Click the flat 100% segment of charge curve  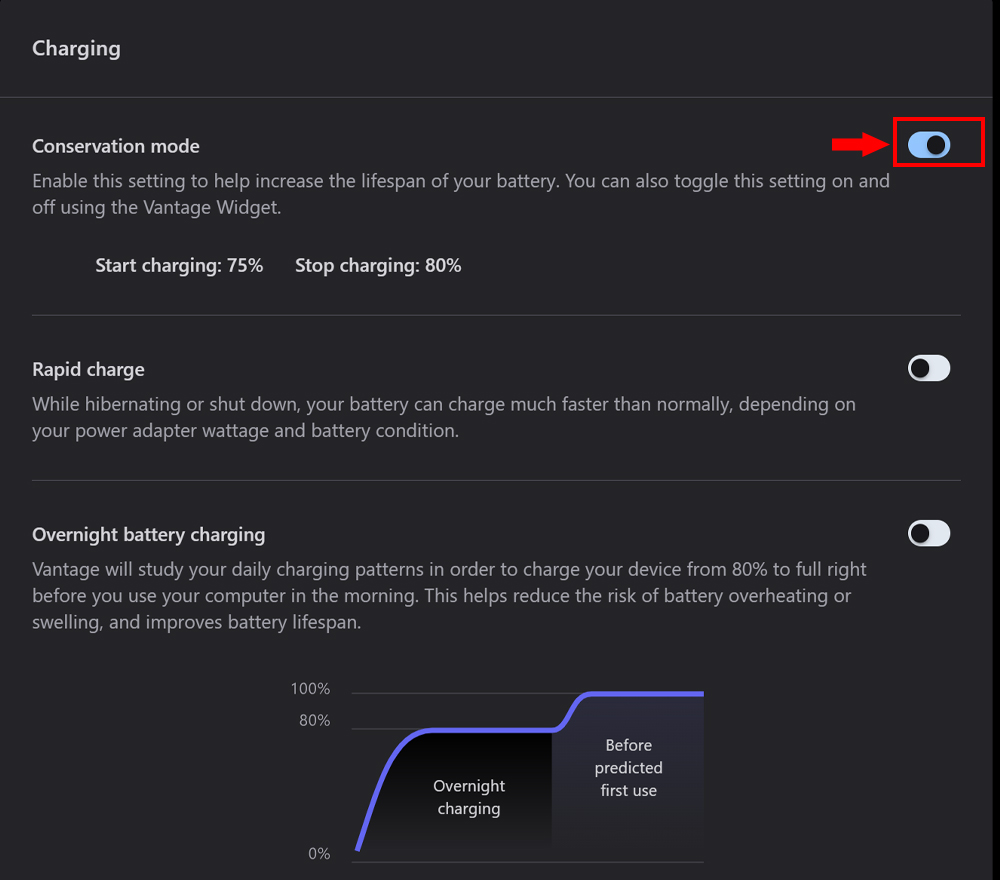click(645, 693)
